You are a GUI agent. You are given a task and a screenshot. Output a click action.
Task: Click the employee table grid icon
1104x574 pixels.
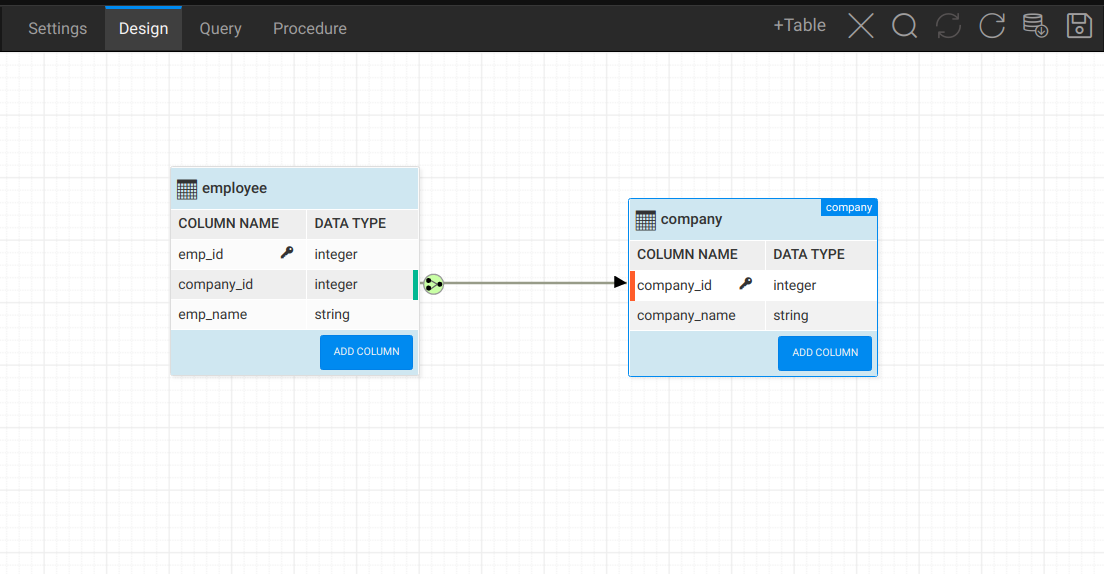pyautogui.click(x=187, y=189)
